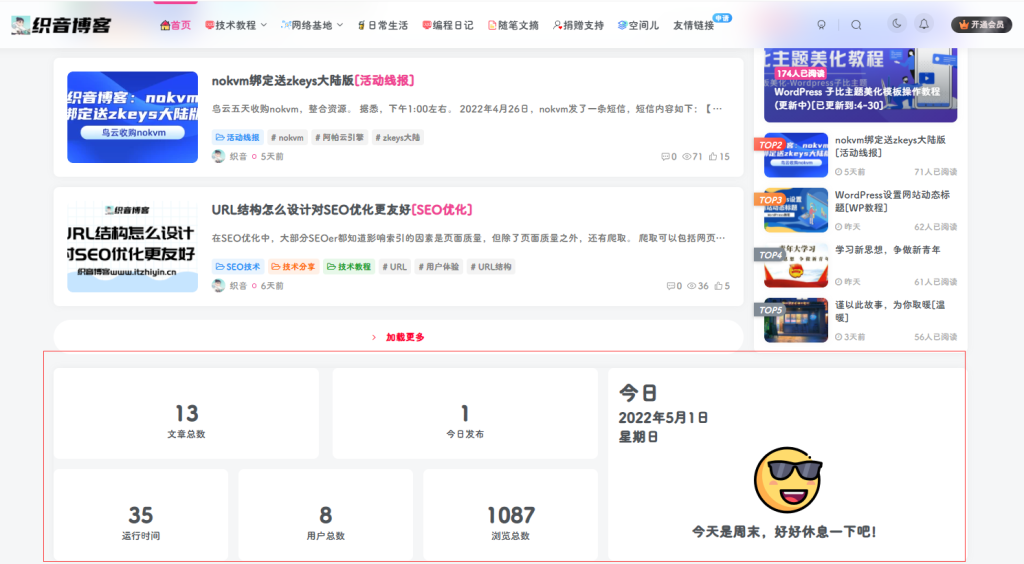The image size is (1024, 564).
Task: Click 织音 author name on nokvm article
Action: coord(238,157)
